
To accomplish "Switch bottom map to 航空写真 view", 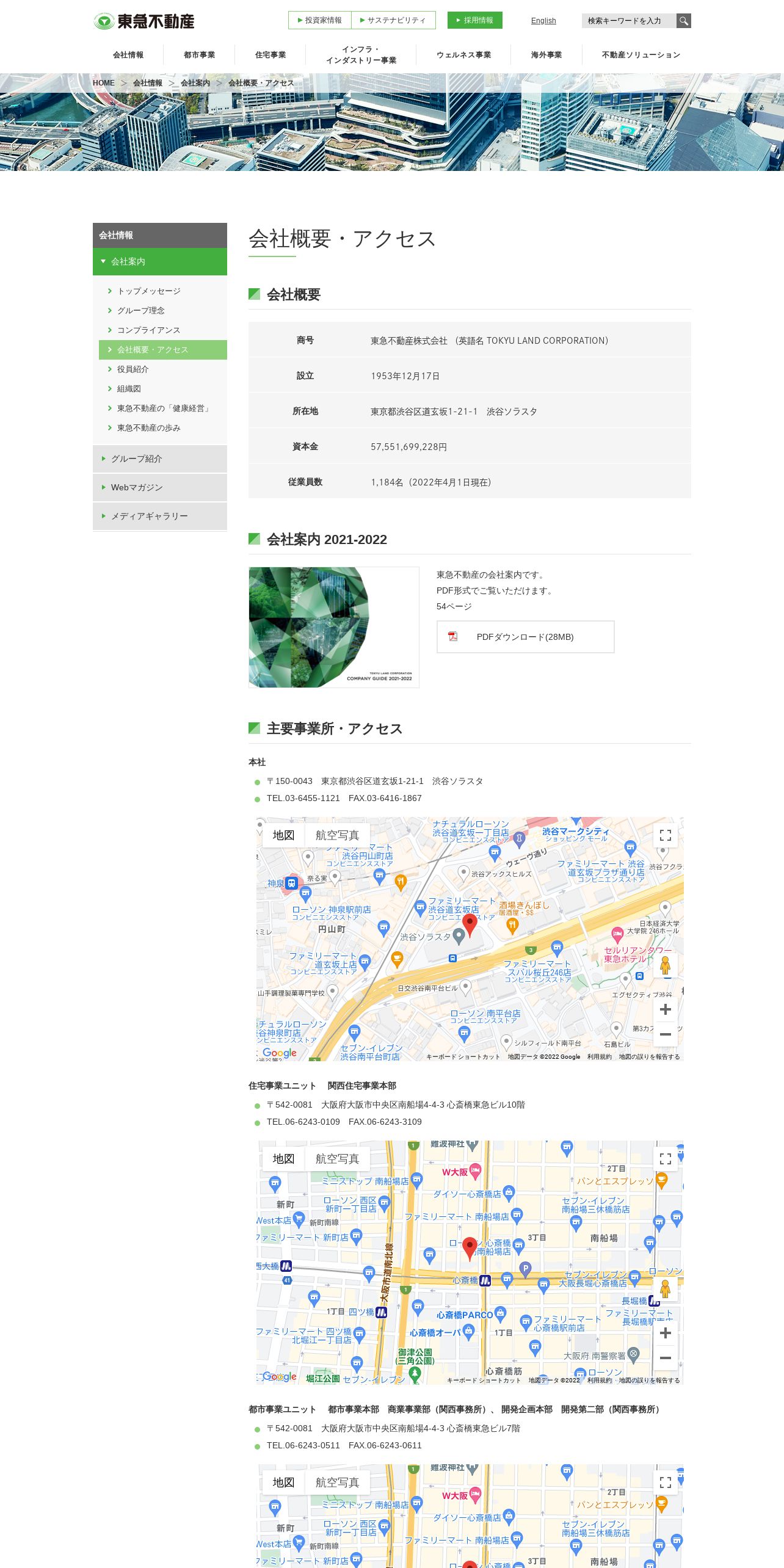I will point(337,1483).
